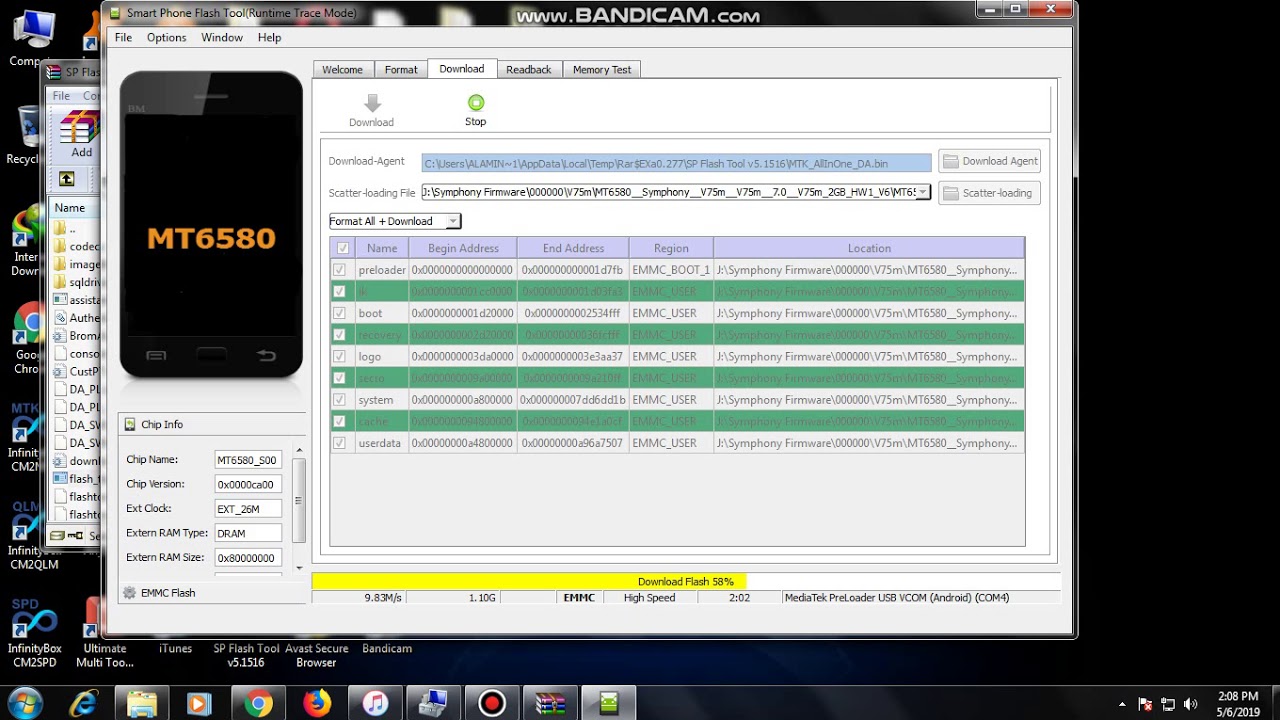
Task: Open the Windows Start button
Action: (25, 703)
